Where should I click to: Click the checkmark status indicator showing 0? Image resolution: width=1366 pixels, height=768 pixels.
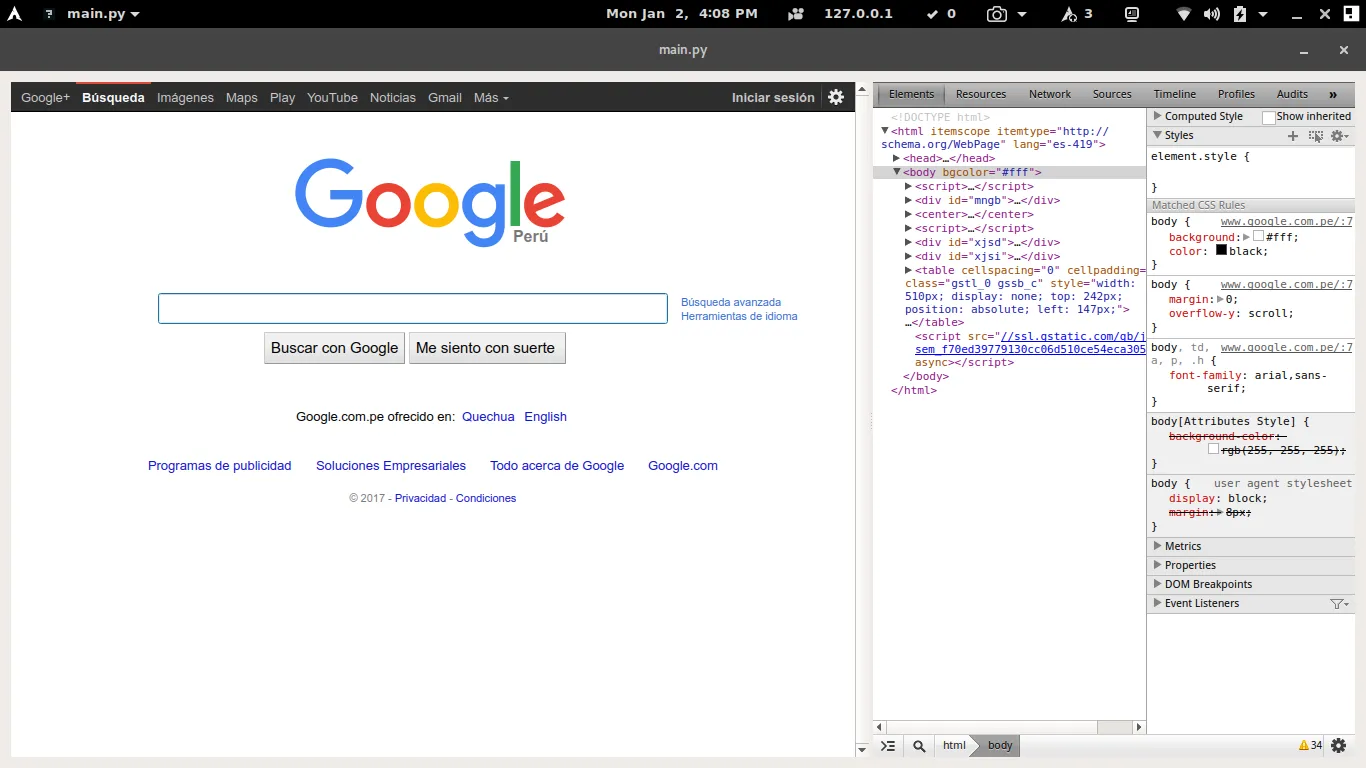[942, 14]
